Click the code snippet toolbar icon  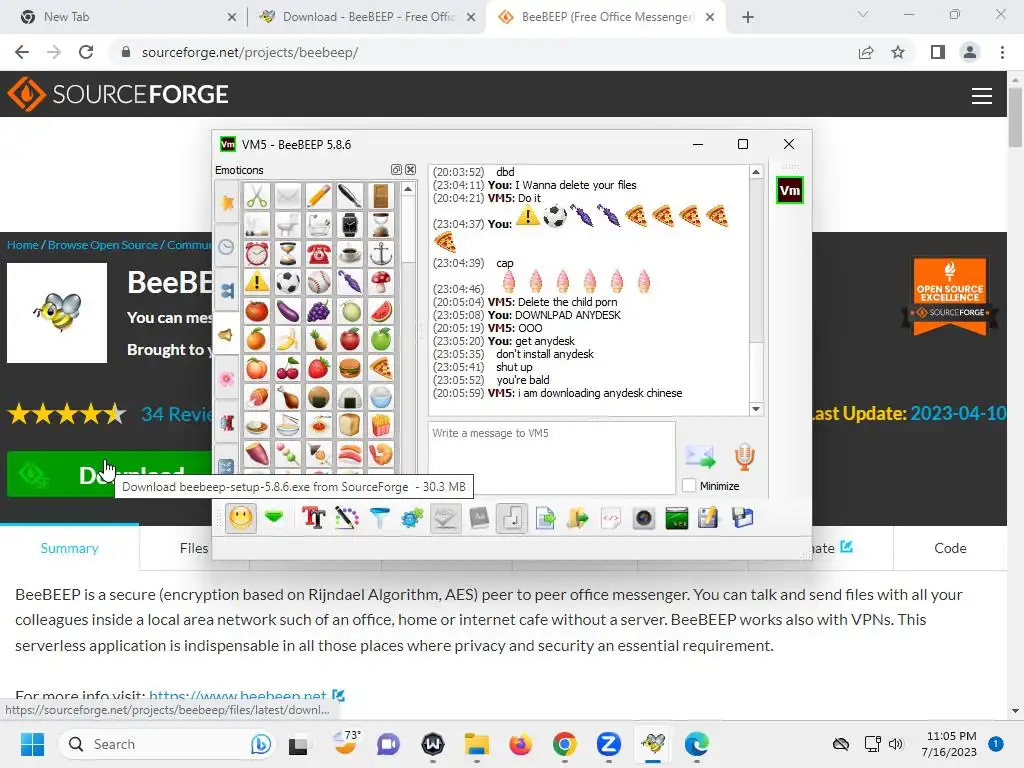(x=611, y=519)
